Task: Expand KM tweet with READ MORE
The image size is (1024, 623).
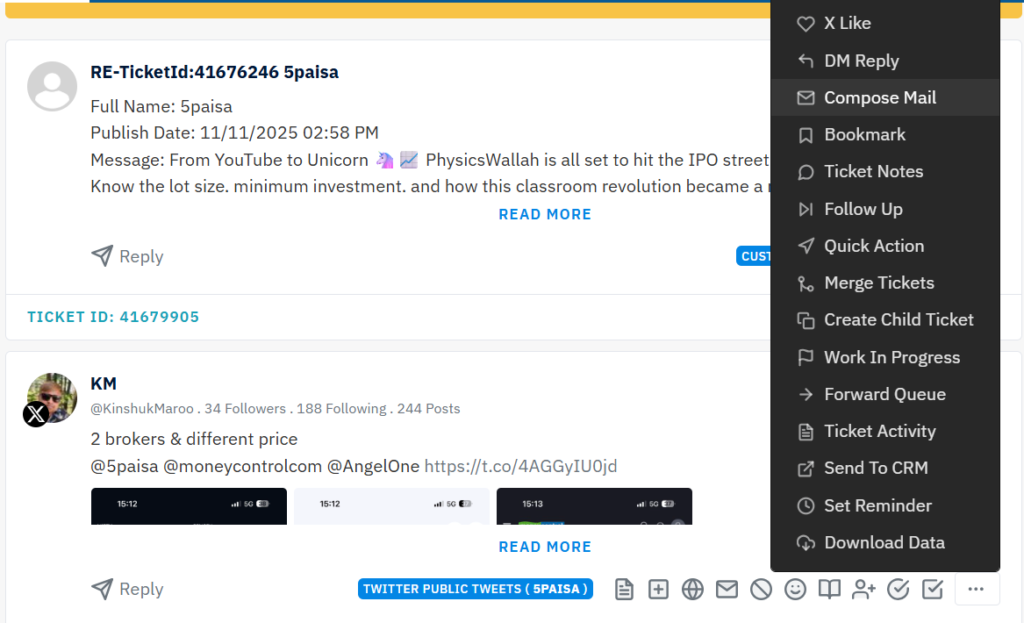Action: pyautogui.click(x=545, y=547)
